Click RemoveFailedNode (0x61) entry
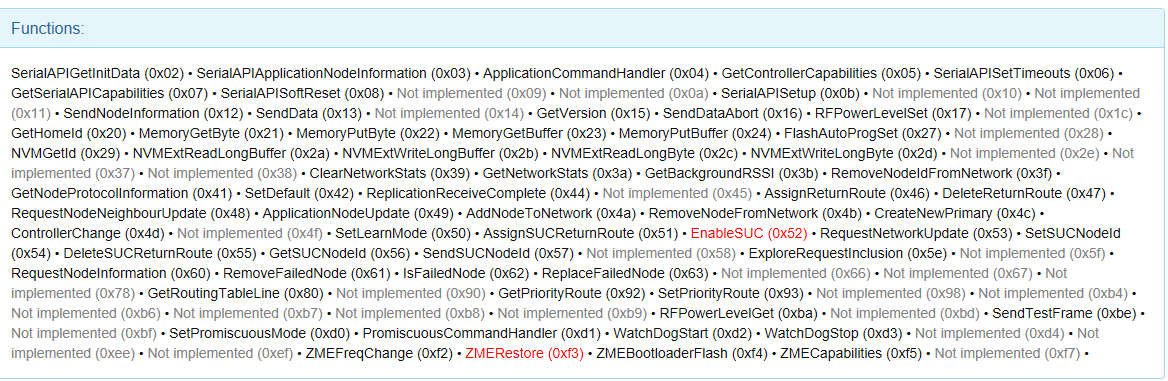 click(306, 273)
